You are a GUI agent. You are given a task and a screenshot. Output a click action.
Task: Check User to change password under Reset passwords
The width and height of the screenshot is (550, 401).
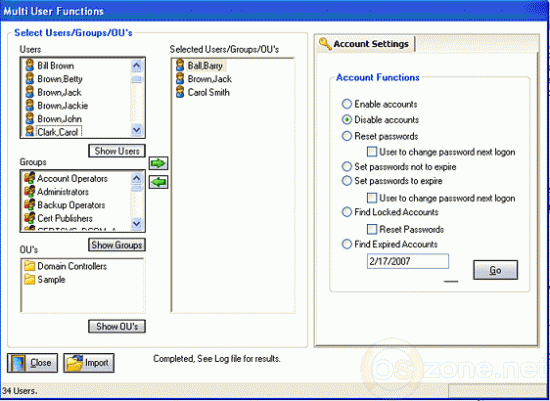[x=372, y=152]
